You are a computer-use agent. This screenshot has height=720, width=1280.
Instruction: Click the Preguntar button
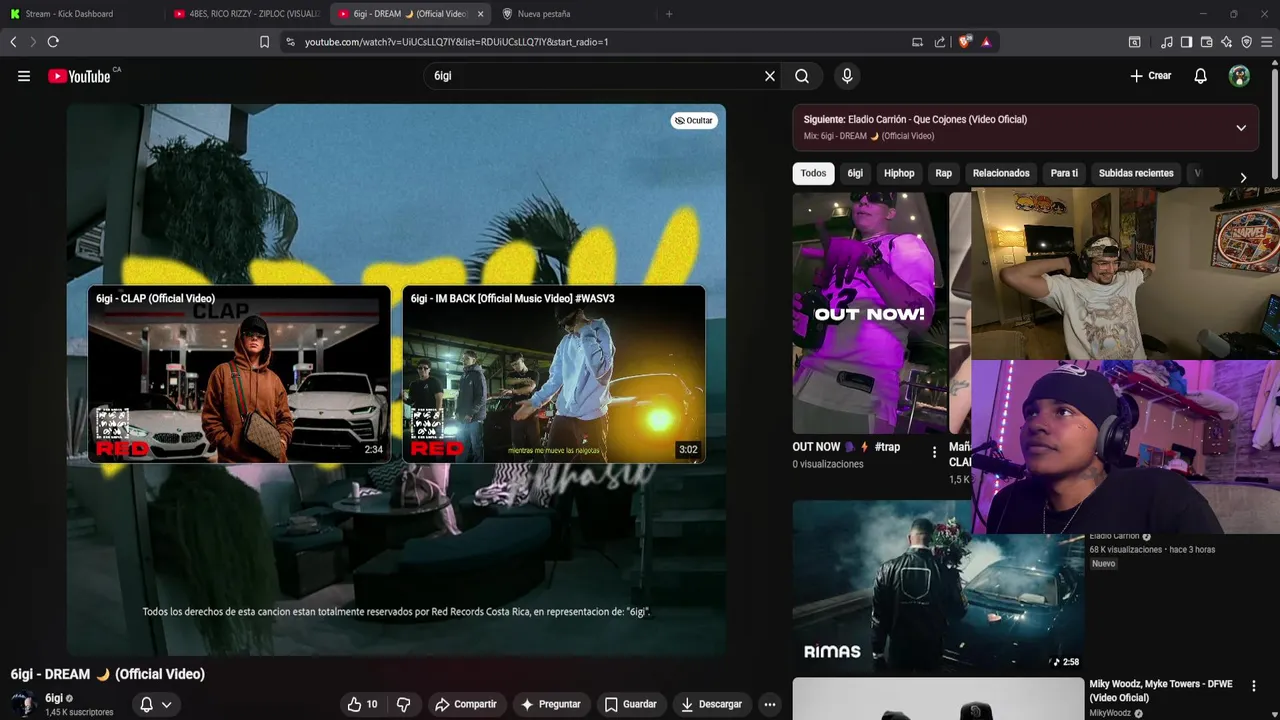point(551,704)
